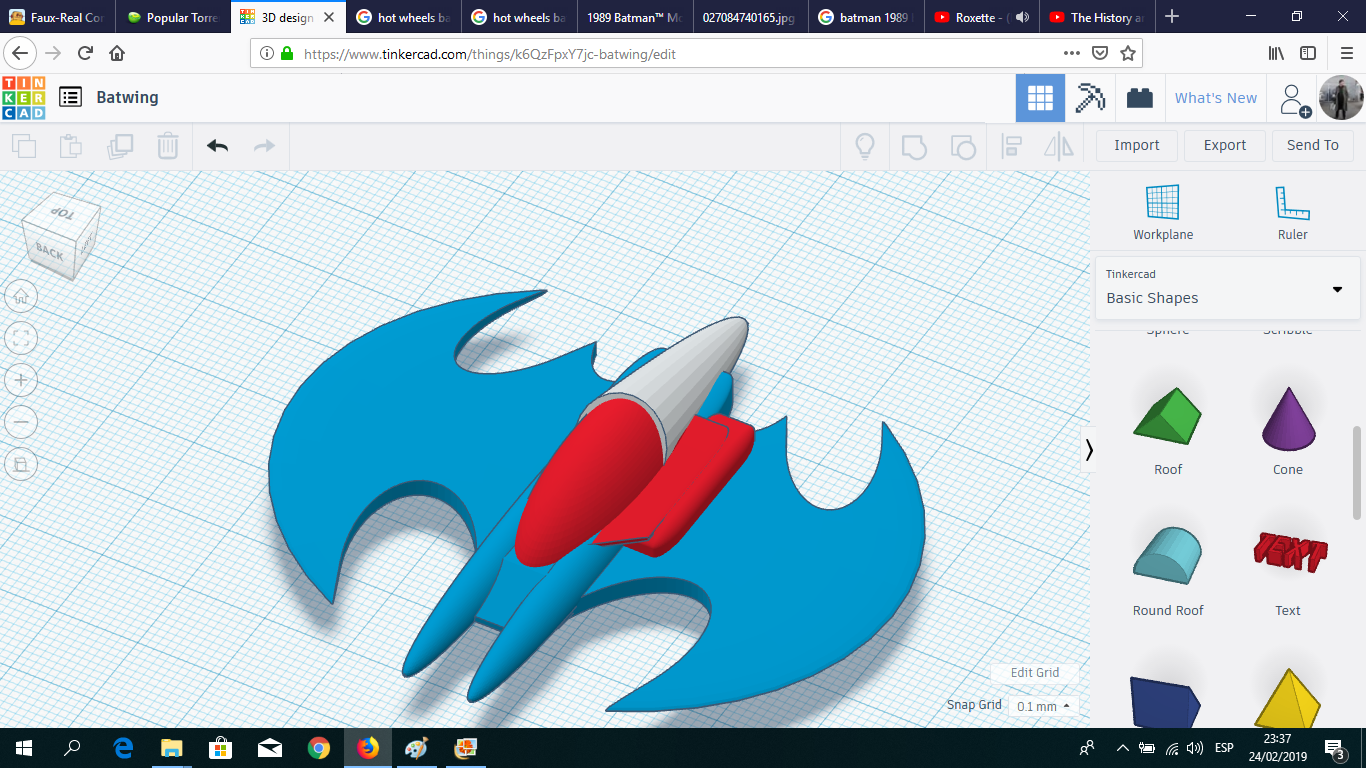Screen dimensions: 1366x768
Task: Switch to Bricks view
Action: click(1139, 98)
